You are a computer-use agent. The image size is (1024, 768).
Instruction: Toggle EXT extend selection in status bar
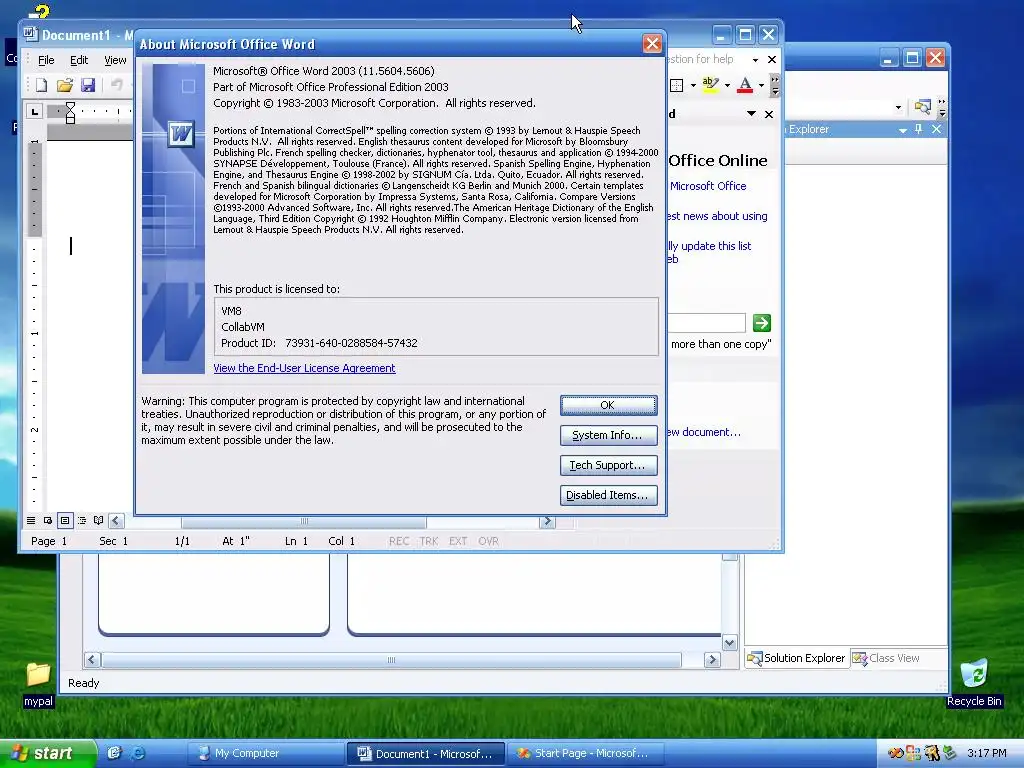point(458,541)
